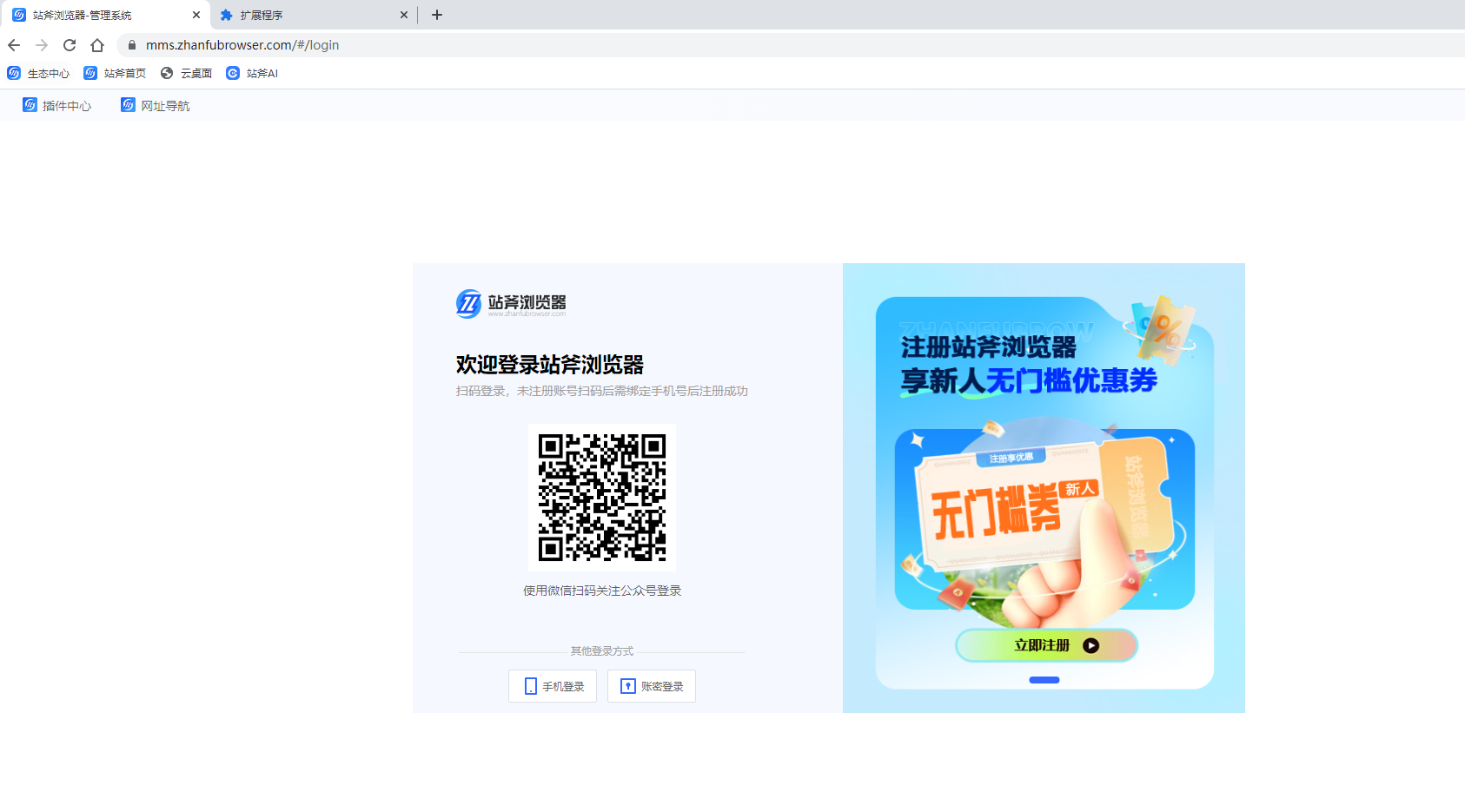Open the browser home page icon

[97, 45]
